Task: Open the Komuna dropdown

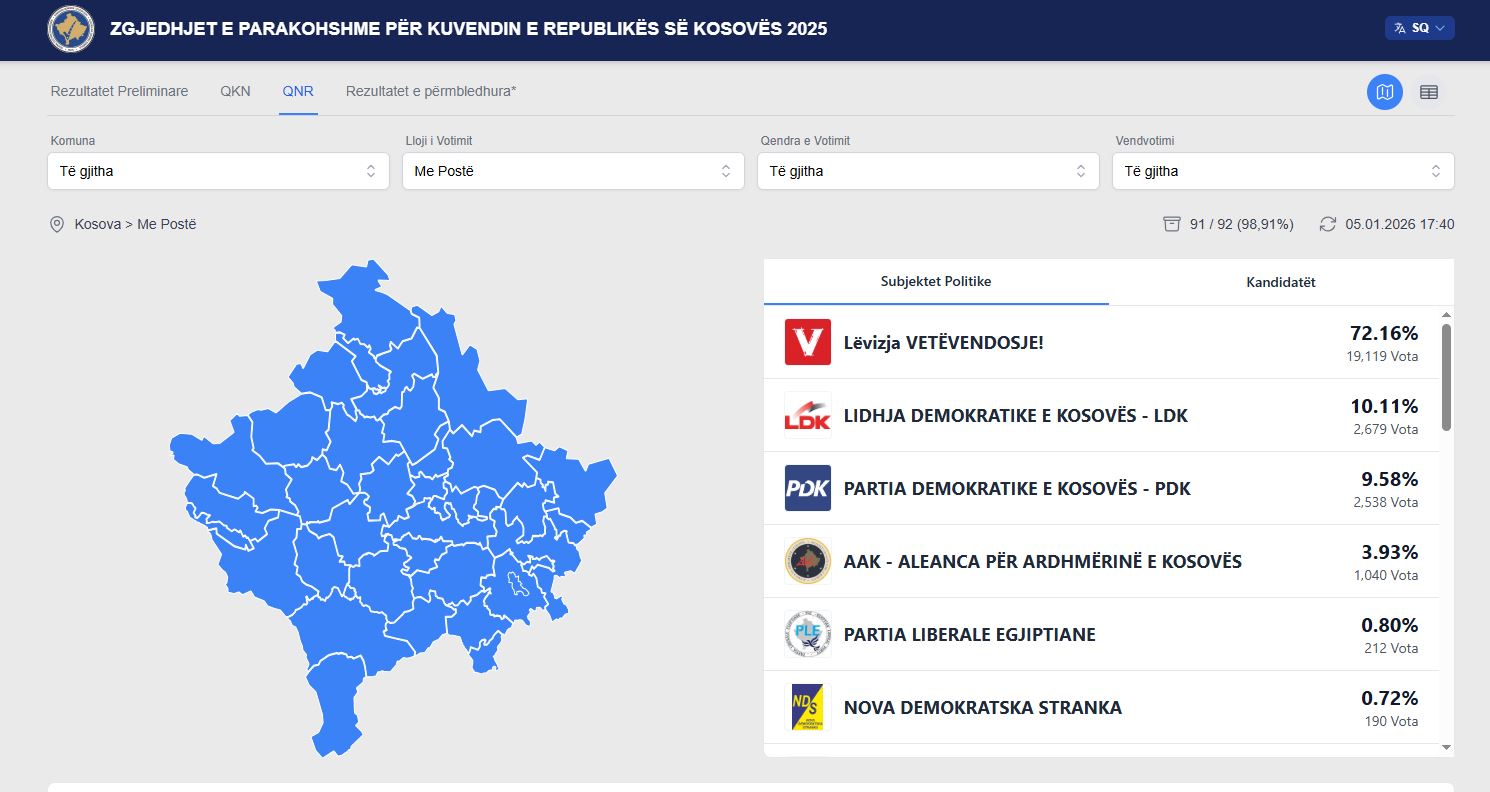Action: (x=218, y=171)
